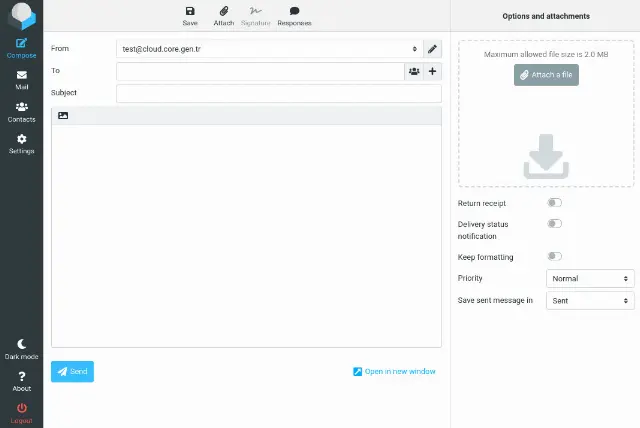The image size is (640, 428).
Task: Click the file drop area icon
Action: pos(546,156)
